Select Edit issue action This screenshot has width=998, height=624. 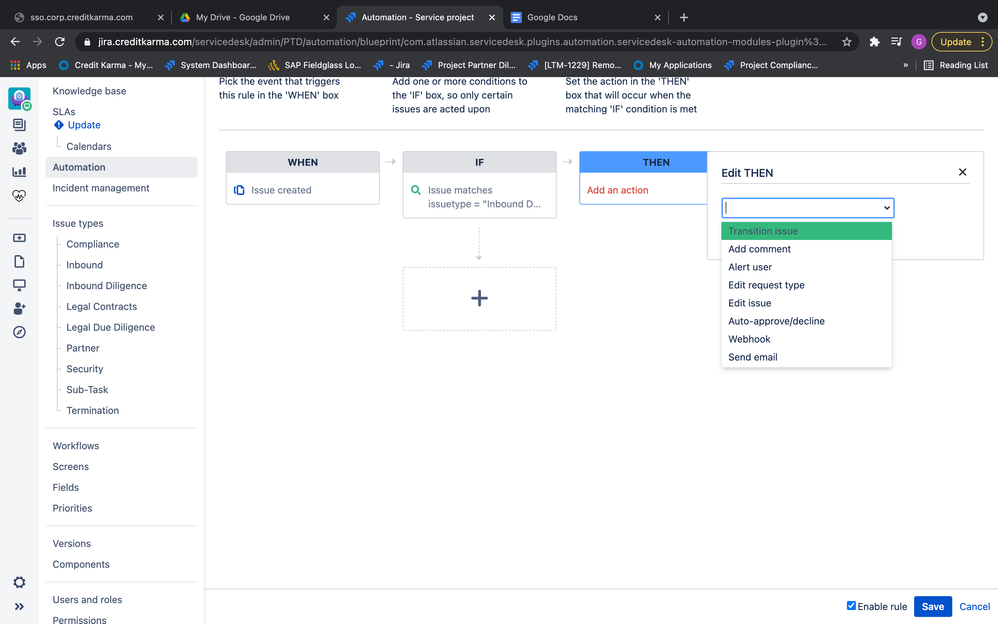pyautogui.click(x=806, y=303)
